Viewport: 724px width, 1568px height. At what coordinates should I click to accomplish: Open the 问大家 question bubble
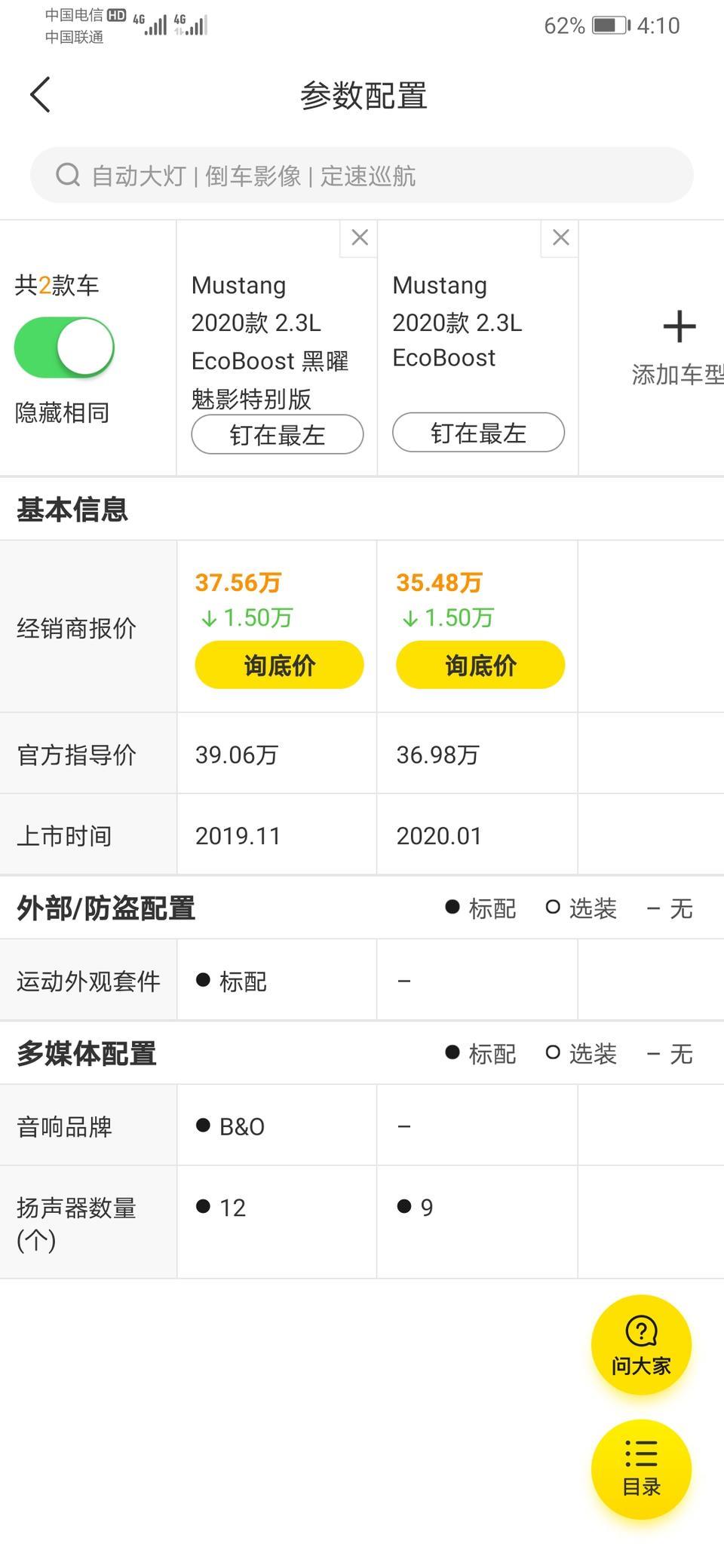coord(641,1345)
